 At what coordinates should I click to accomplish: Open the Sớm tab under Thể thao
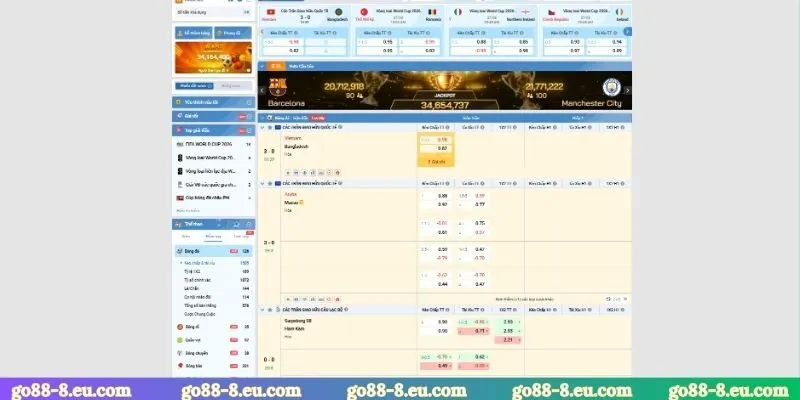pyautogui.click(x=186, y=236)
